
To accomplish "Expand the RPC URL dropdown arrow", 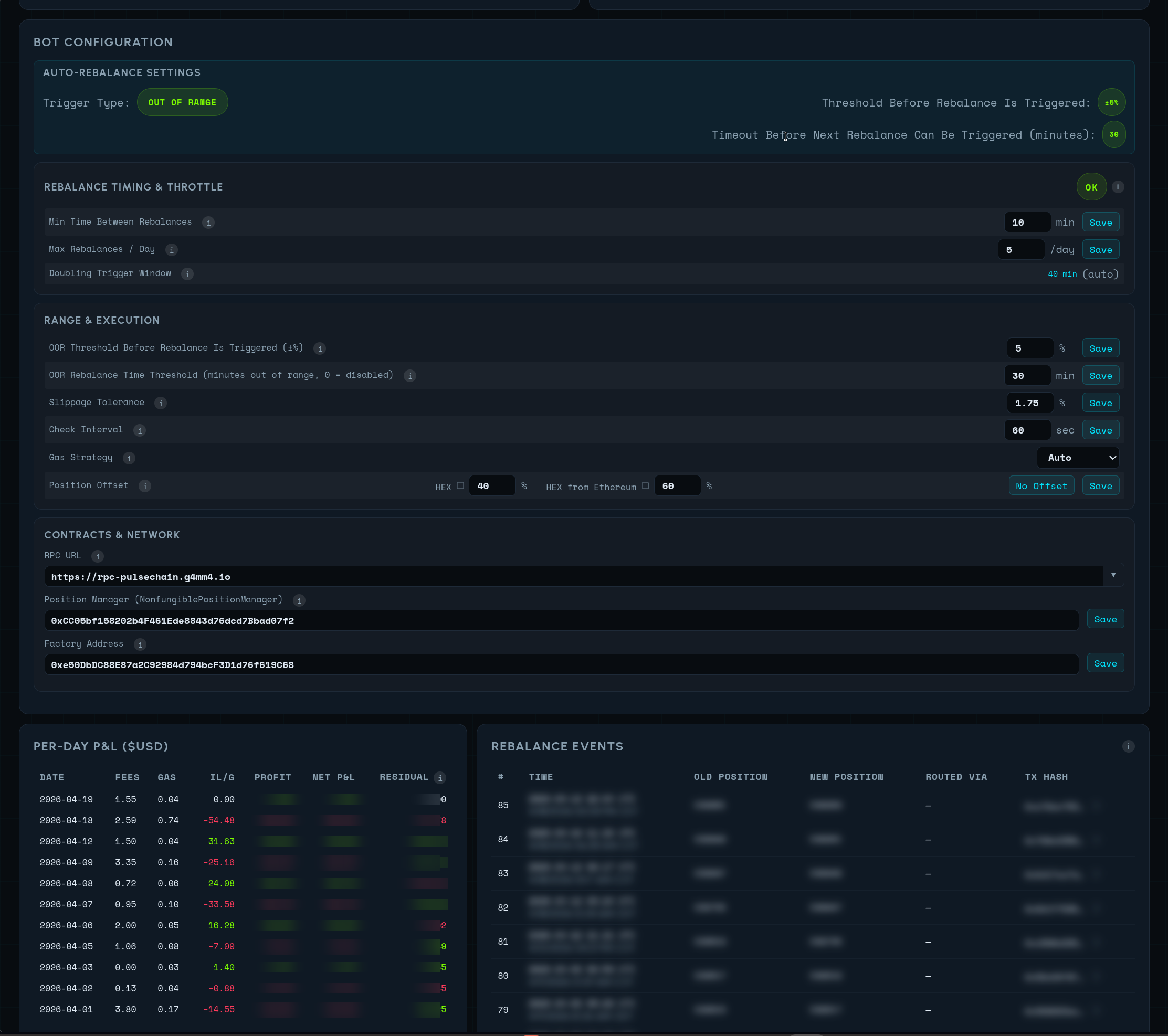I will 1113,575.
